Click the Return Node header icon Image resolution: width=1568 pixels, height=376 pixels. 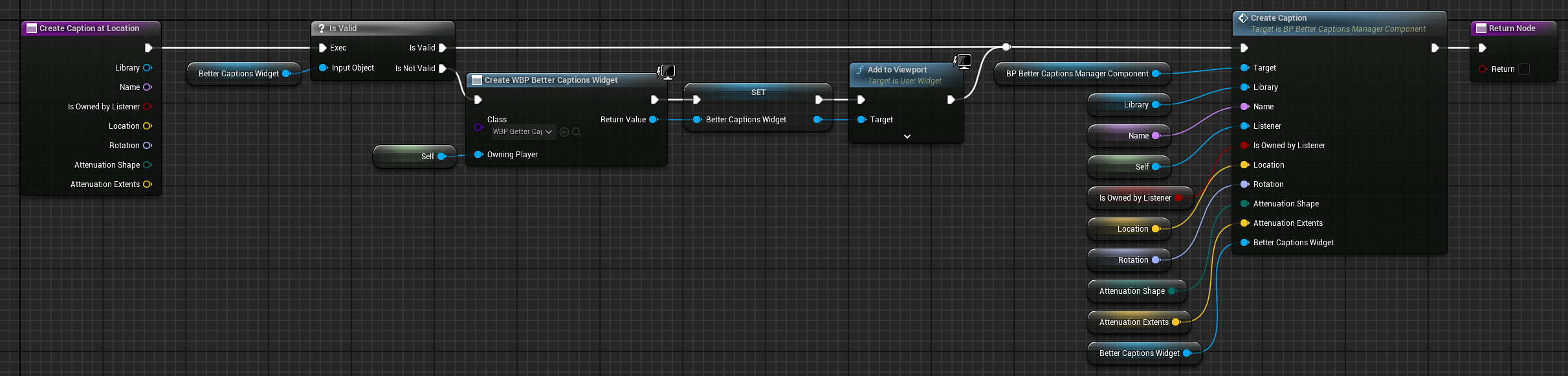[x=1481, y=28]
